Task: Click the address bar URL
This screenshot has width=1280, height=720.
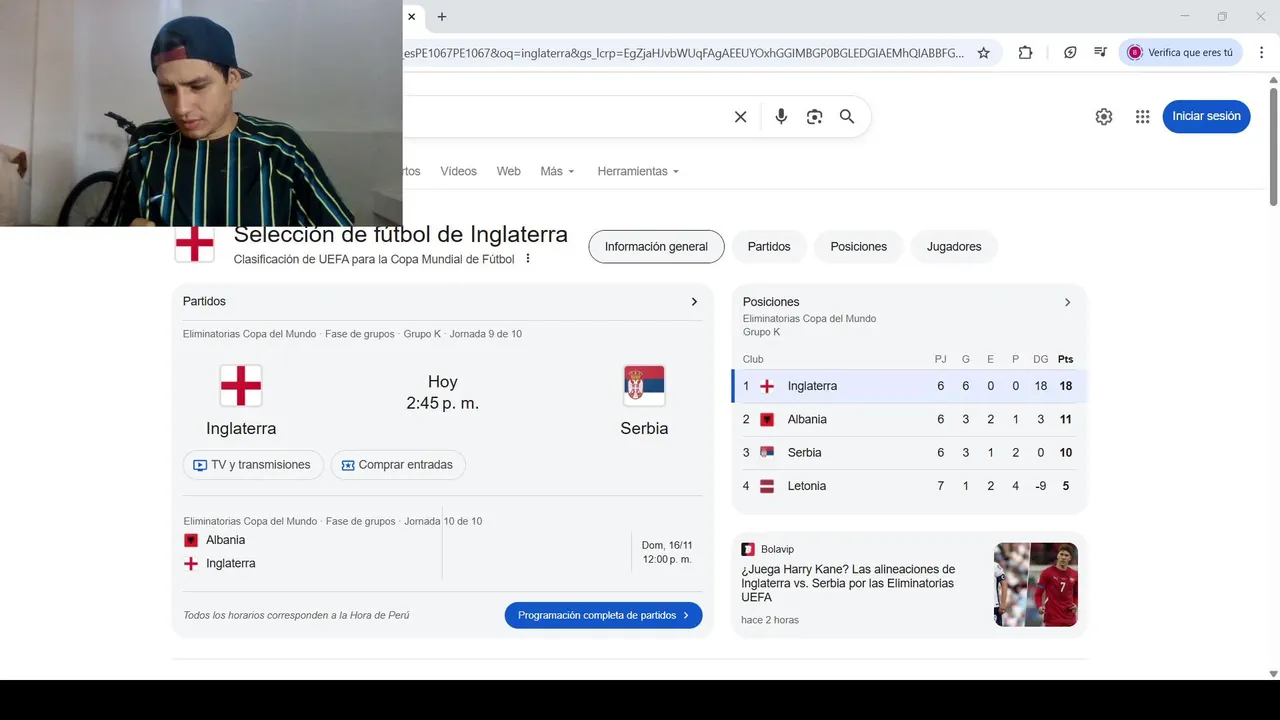Action: (x=684, y=53)
